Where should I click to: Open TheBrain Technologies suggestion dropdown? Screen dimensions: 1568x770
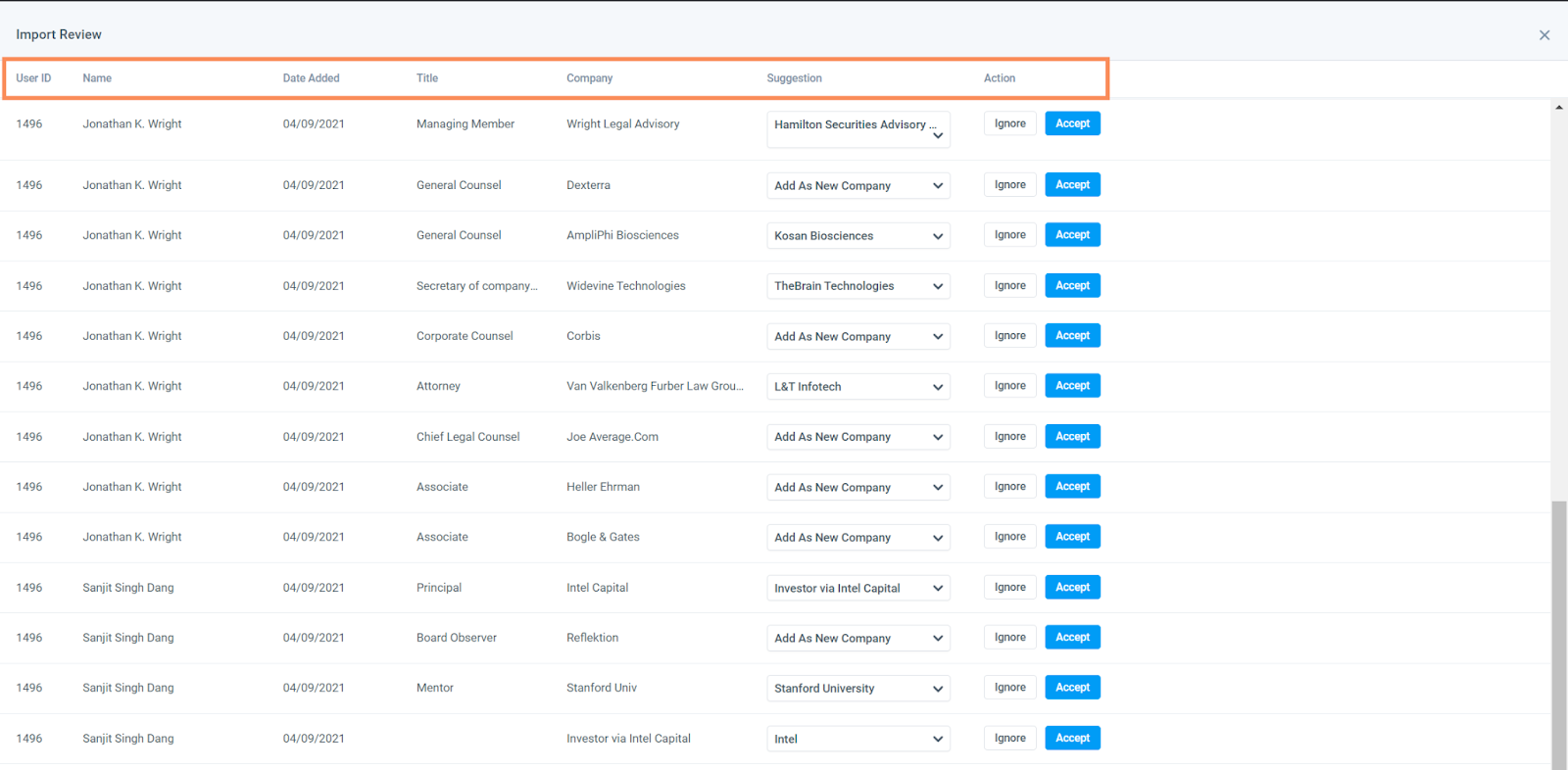pyautogui.click(x=858, y=286)
